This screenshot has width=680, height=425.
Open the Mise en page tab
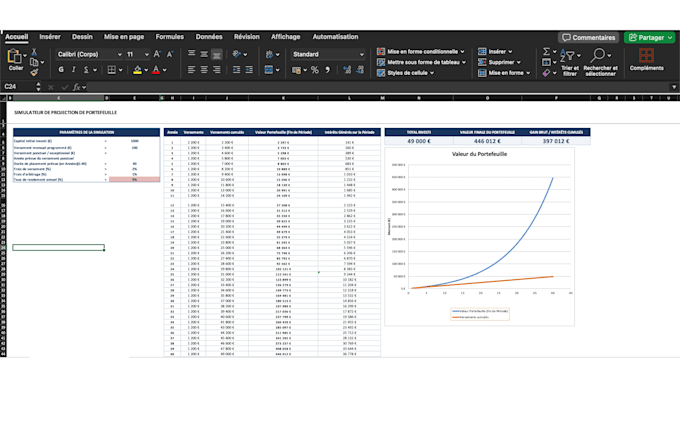(124, 37)
